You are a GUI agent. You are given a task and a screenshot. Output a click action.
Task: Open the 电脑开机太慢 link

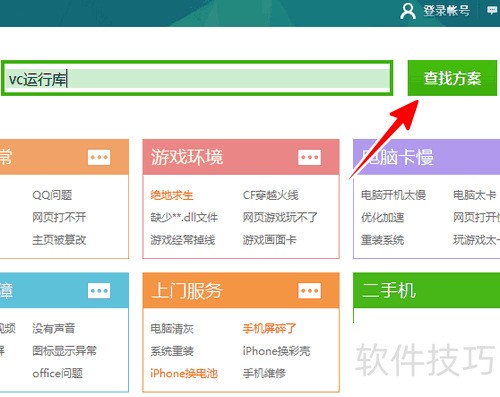pyautogui.click(x=394, y=195)
